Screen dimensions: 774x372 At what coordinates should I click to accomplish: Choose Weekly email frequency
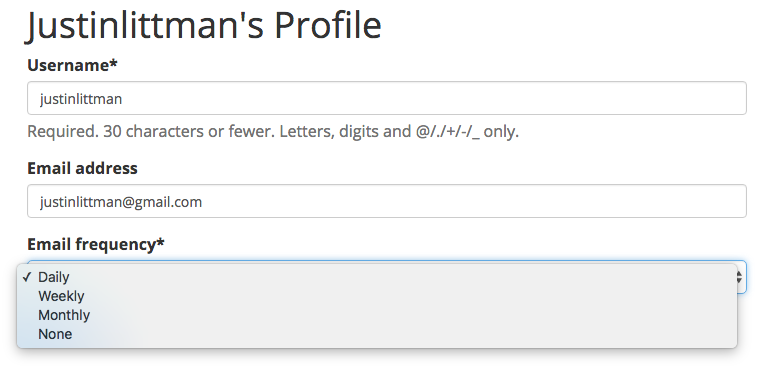point(61,296)
